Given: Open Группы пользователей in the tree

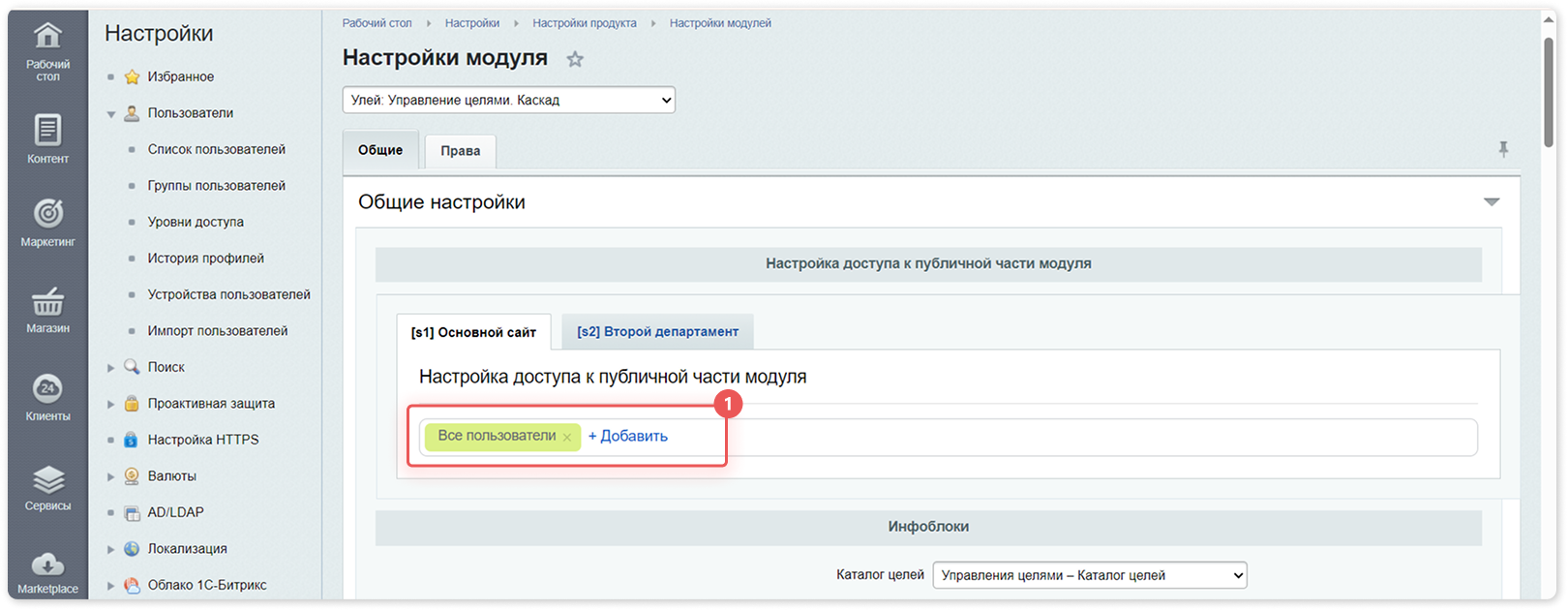Looking at the screenshot, I should point(217,186).
